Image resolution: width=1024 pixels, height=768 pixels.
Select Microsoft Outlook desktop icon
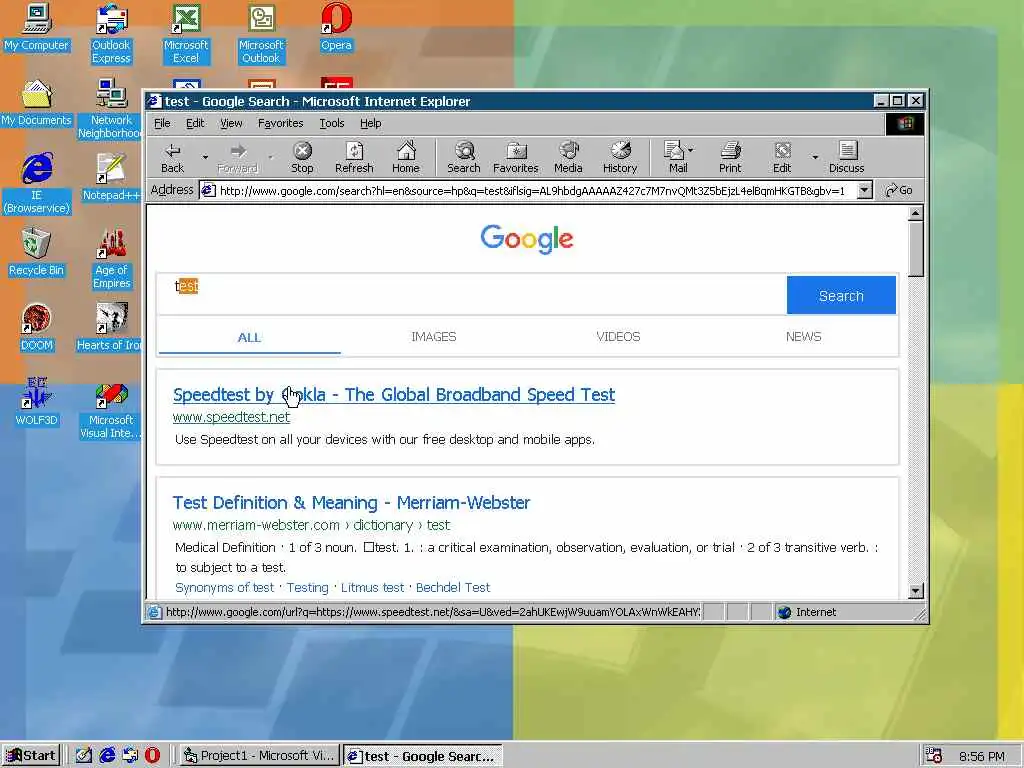(261, 34)
